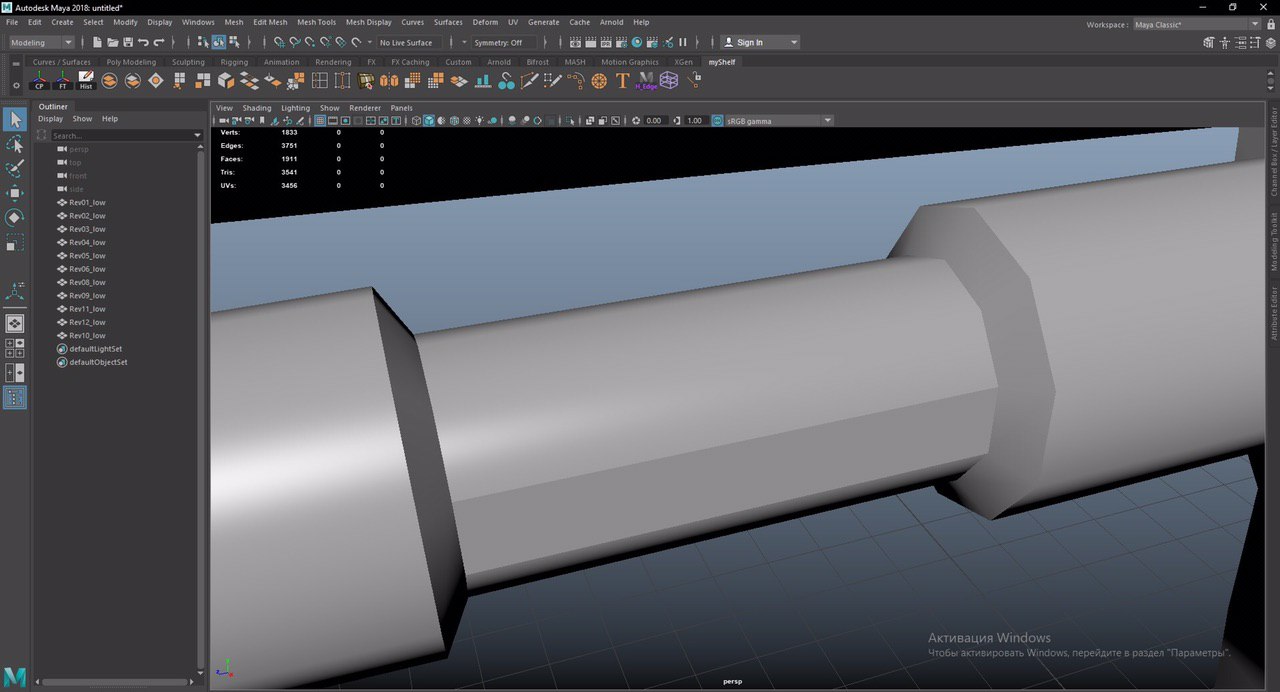Viewport: 1280px width, 692px height.
Task: Save the scene using the toolbar disk icon
Action: (x=128, y=43)
